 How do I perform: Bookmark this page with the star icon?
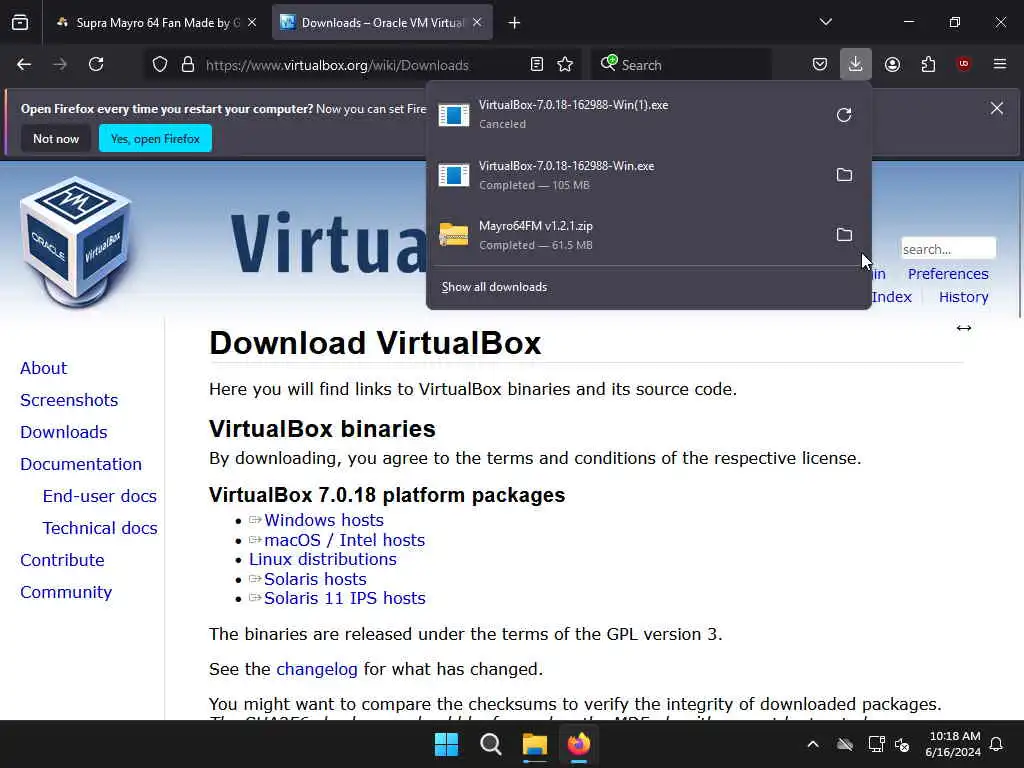point(566,65)
